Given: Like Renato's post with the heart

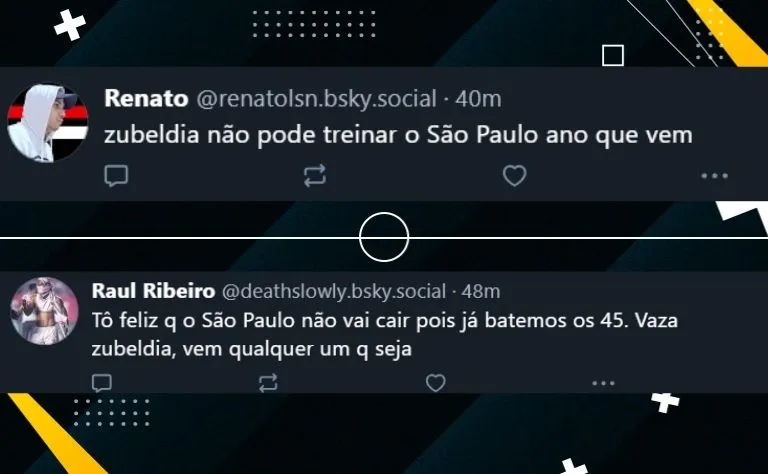Looking at the screenshot, I should (514, 175).
